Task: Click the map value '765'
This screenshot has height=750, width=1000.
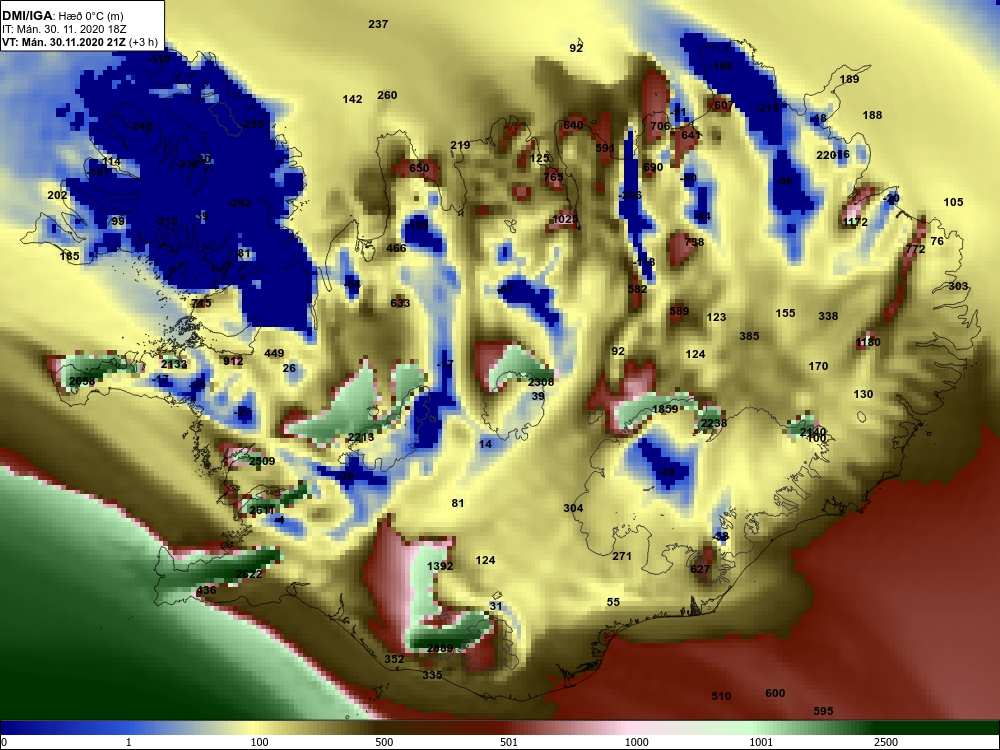Action: 553,177
